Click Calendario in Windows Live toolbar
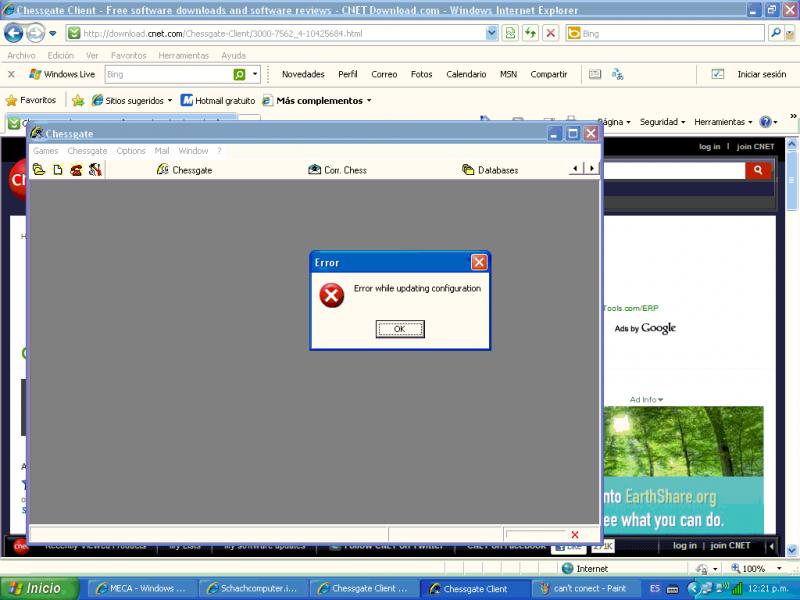Viewport: 800px width, 600px height. [466, 74]
